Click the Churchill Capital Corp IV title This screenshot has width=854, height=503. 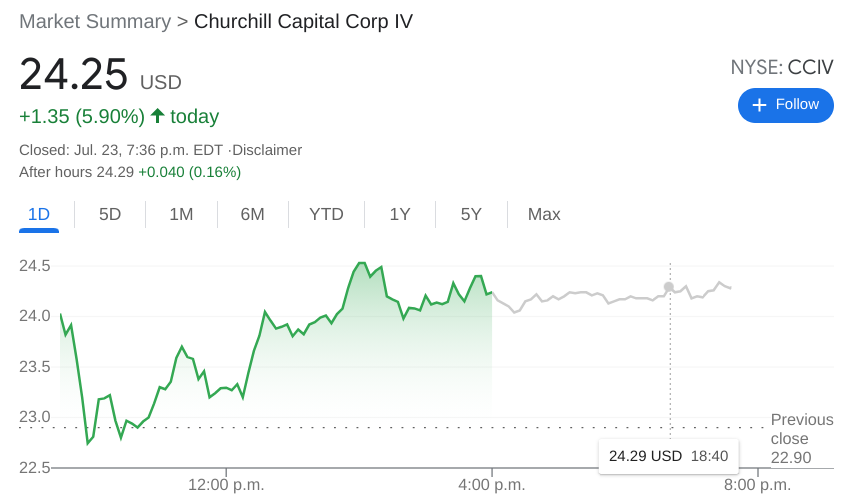[x=303, y=22]
